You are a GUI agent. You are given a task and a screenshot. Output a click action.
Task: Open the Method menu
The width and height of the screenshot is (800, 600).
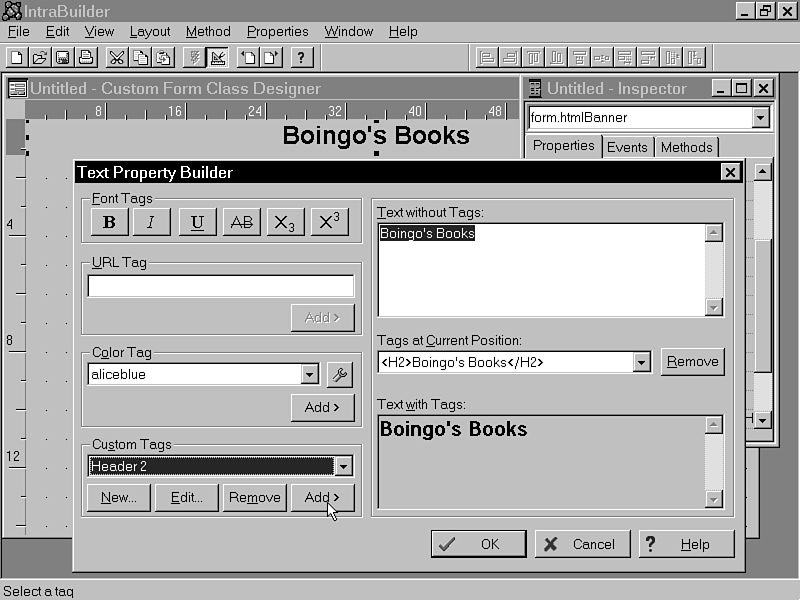pyautogui.click(x=208, y=32)
